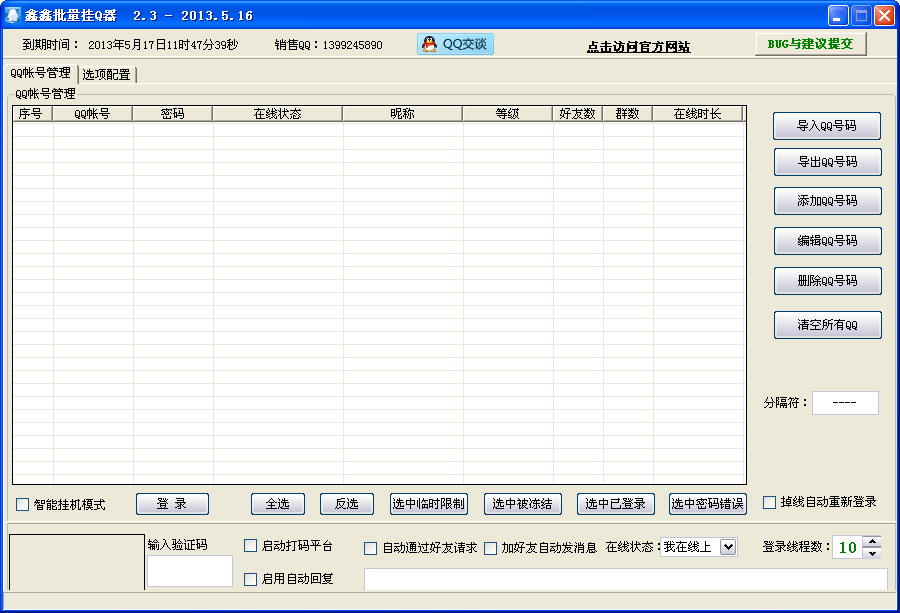The image size is (900, 613).
Task: Click the app icon in title bar
Action: click(x=13, y=15)
